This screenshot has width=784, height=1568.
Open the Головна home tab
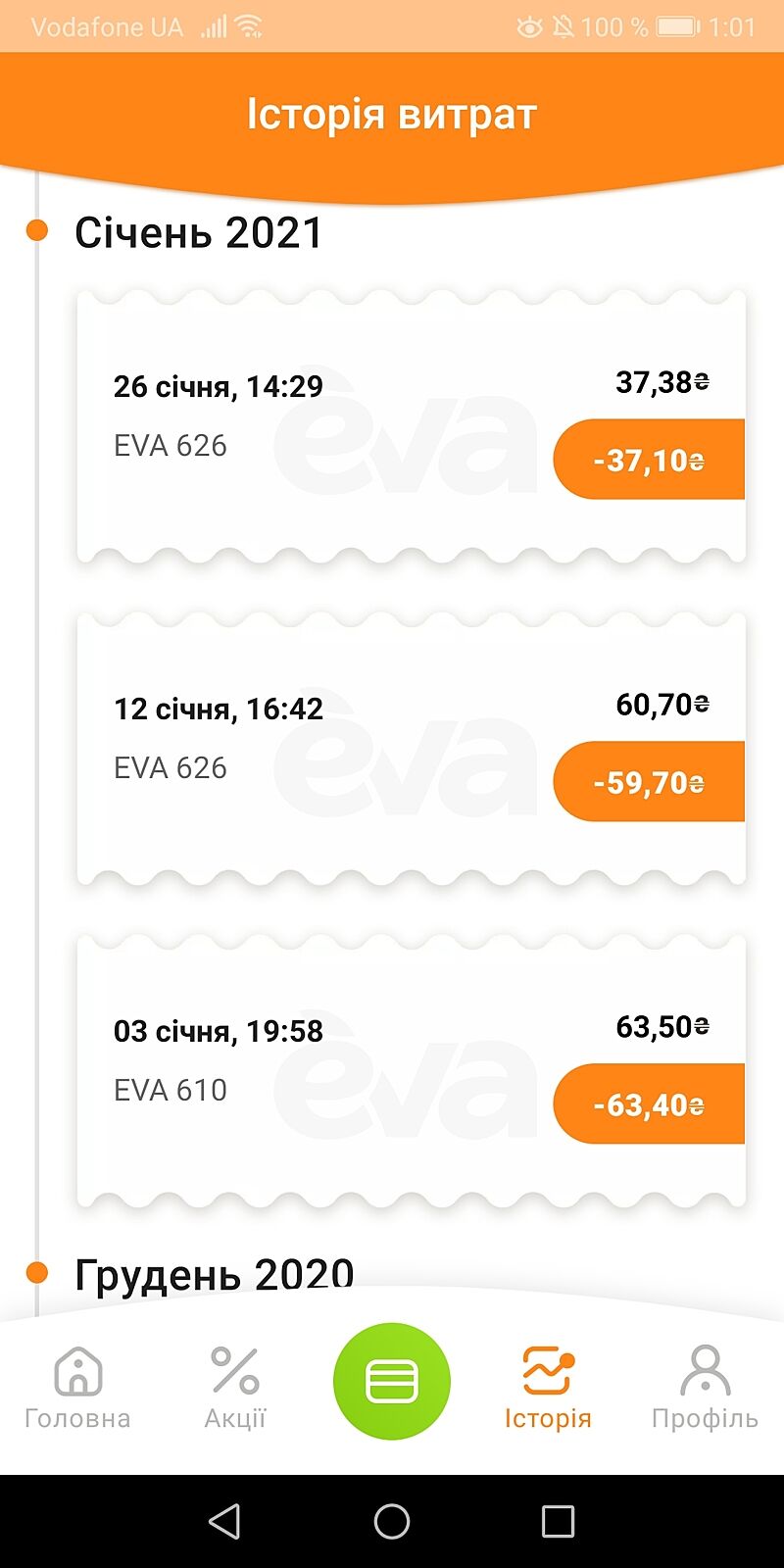pyautogui.click(x=77, y=1386)
